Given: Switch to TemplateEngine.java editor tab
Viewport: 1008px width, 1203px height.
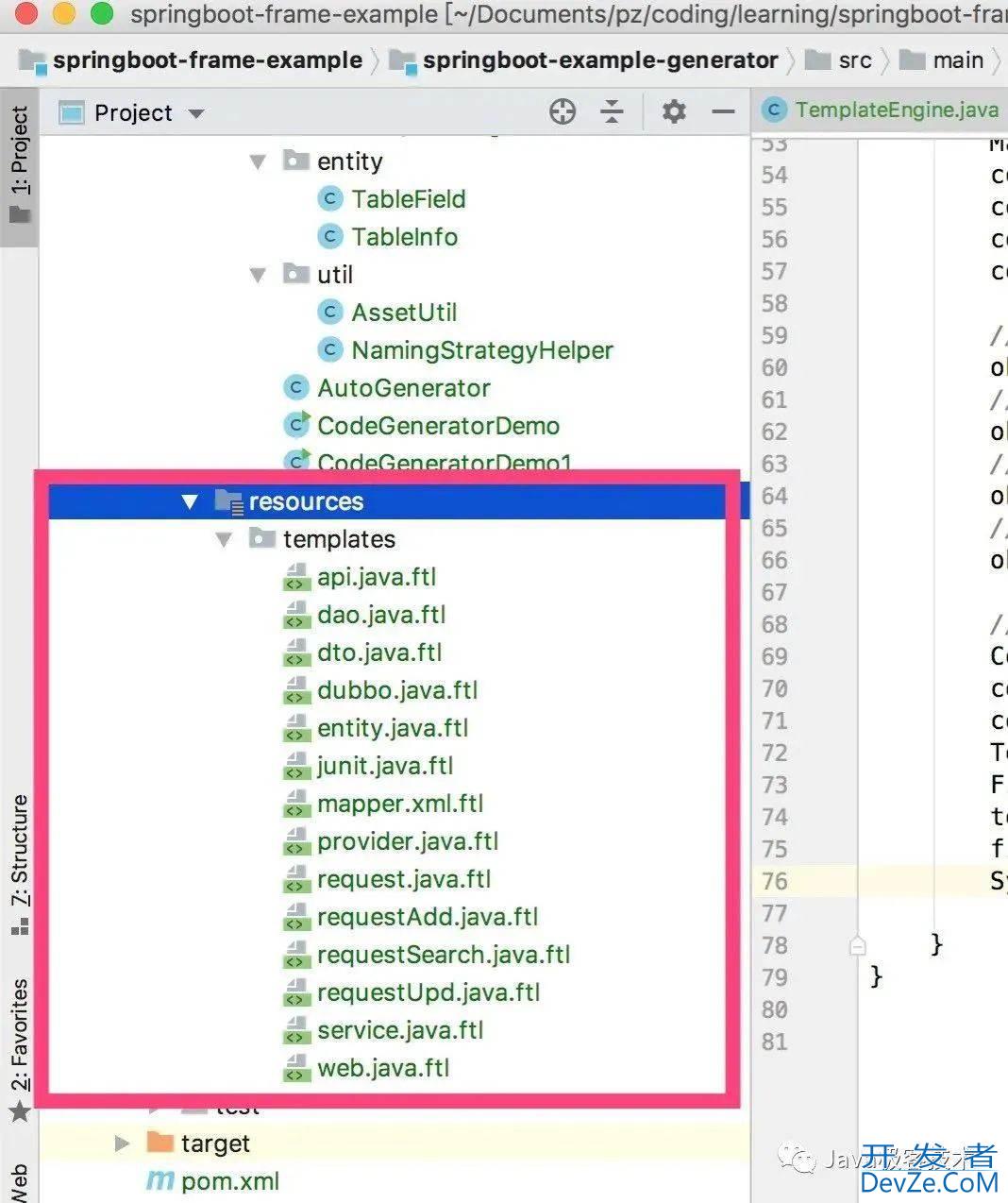Looking at the screenshot, I should pos(895,110).
